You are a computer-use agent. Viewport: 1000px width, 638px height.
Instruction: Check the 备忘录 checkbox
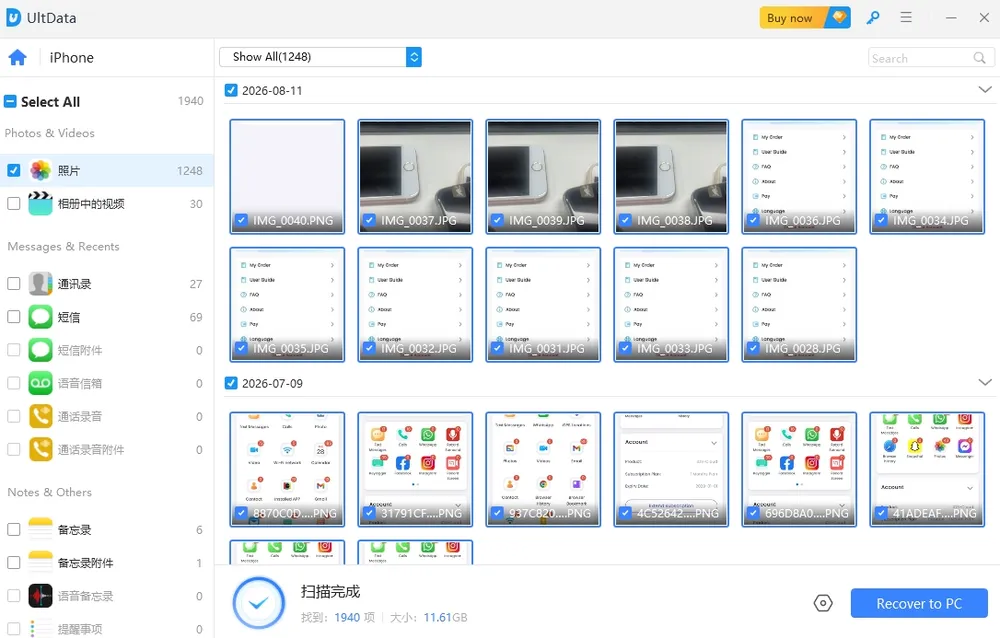(x=13, y=530)
